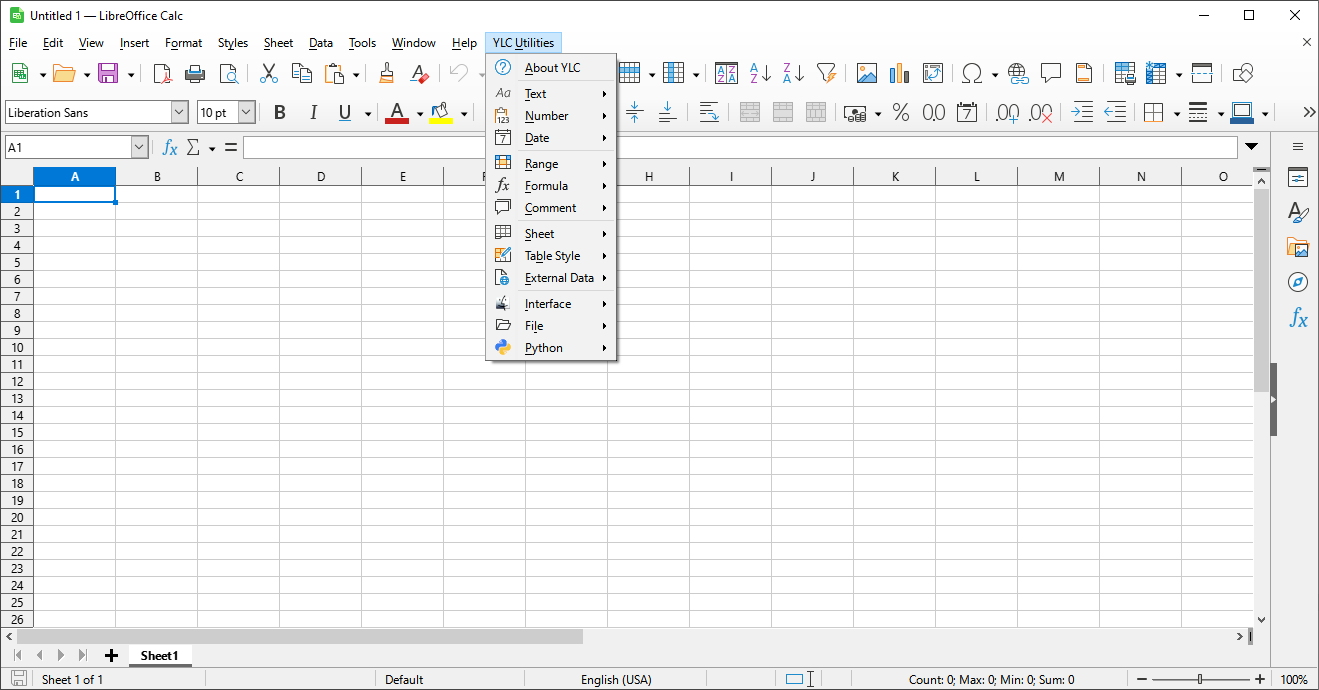The image size is (1319, 690).
Task: Click the Sheet1 tab
Action: click(159, 656)
